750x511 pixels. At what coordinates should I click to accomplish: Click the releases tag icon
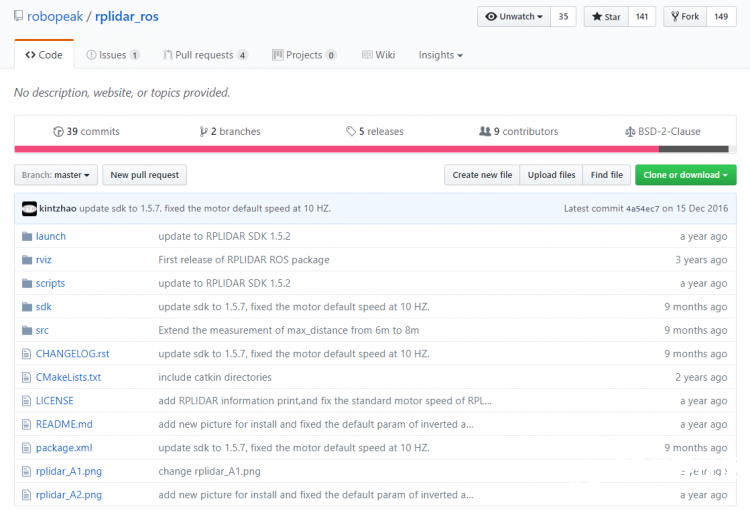point(351,131)
